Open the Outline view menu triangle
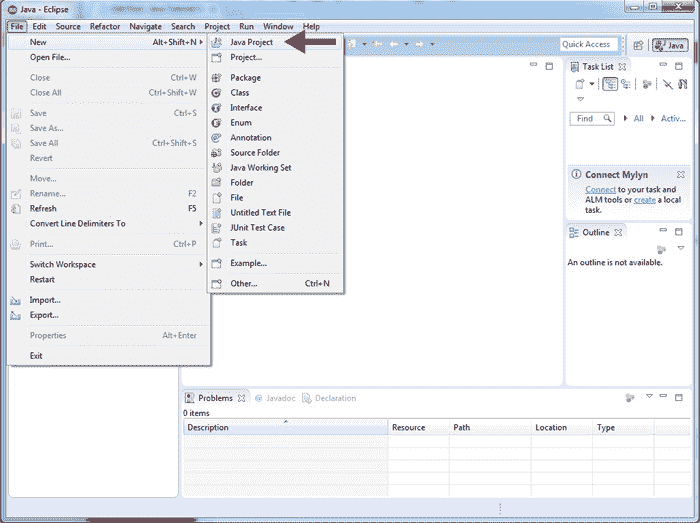Screen dimensions: 700x523 [x=681, y=248]
